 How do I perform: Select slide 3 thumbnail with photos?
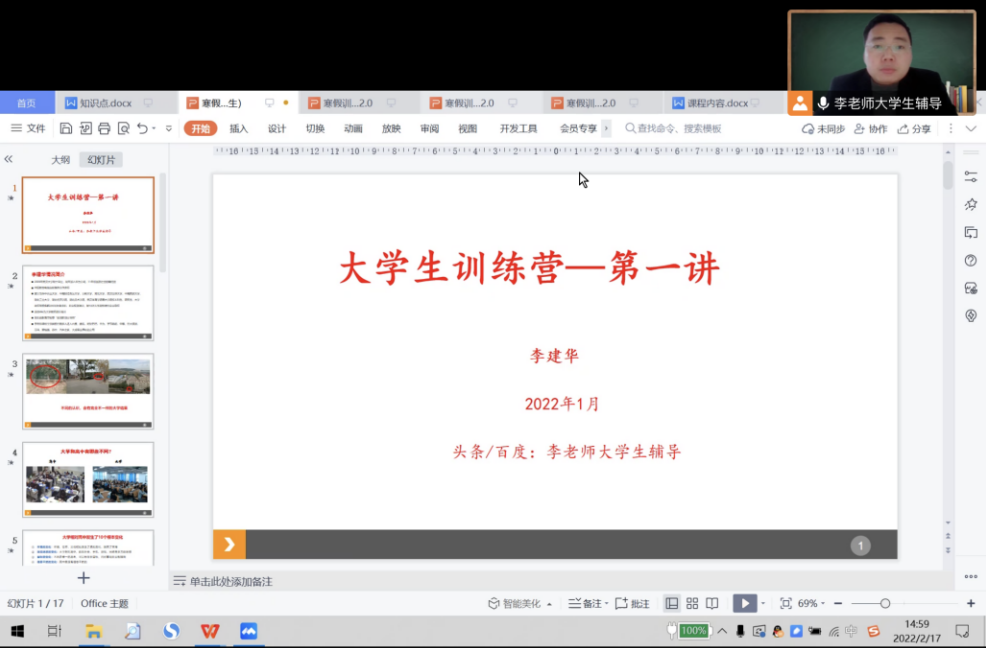click(x=88, y=391)
